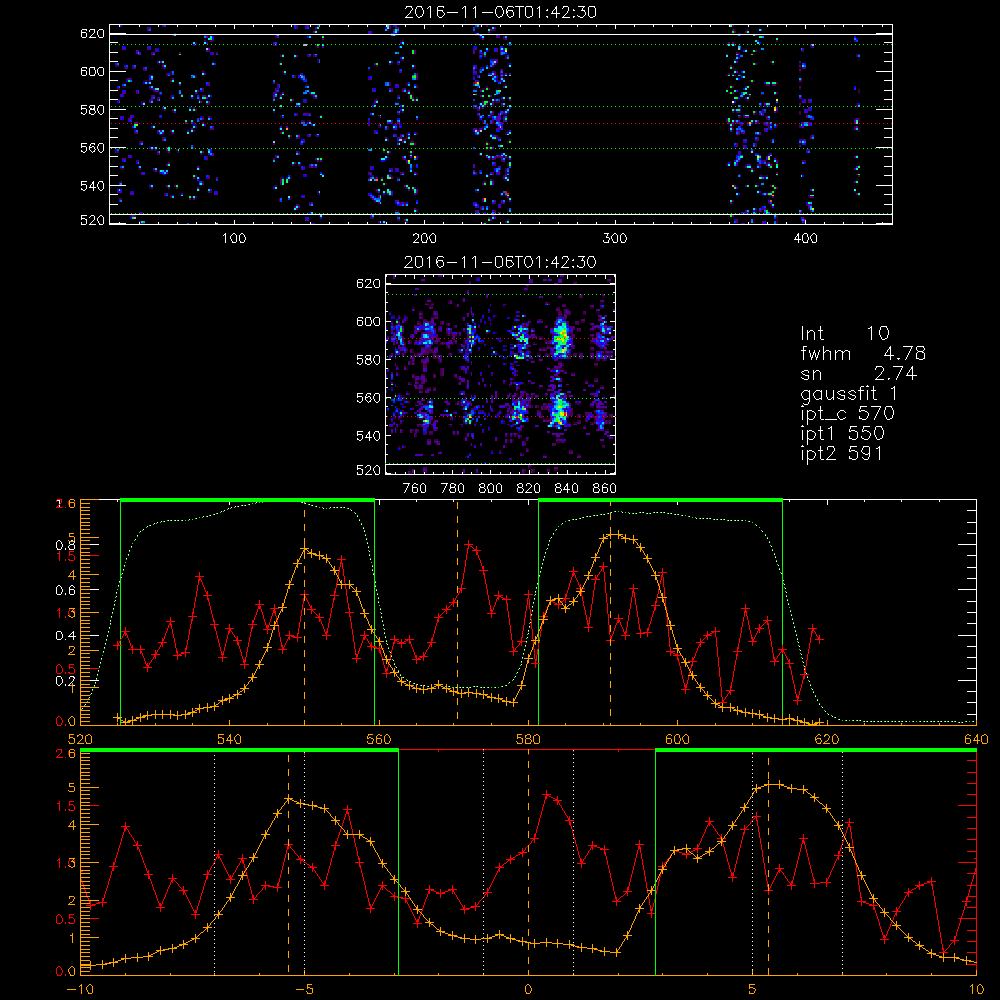
Task: Click x-axis label 580 on profile plot
Action: [528, 739]
